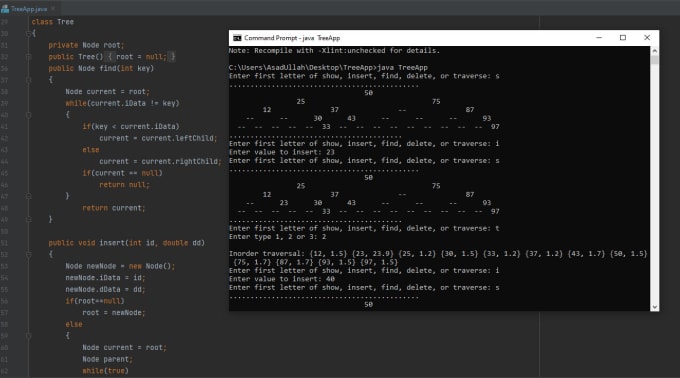Collapse the class Tree body fold marker on line 30
Screen dimensions: 680x378
tap(28, 33)
